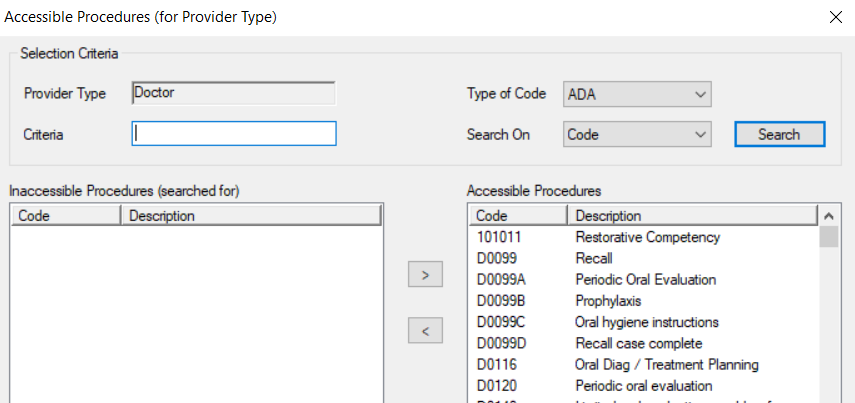Screen dimensions: 855x403
Task: Click the Search button
Action: tap(779, 134)
